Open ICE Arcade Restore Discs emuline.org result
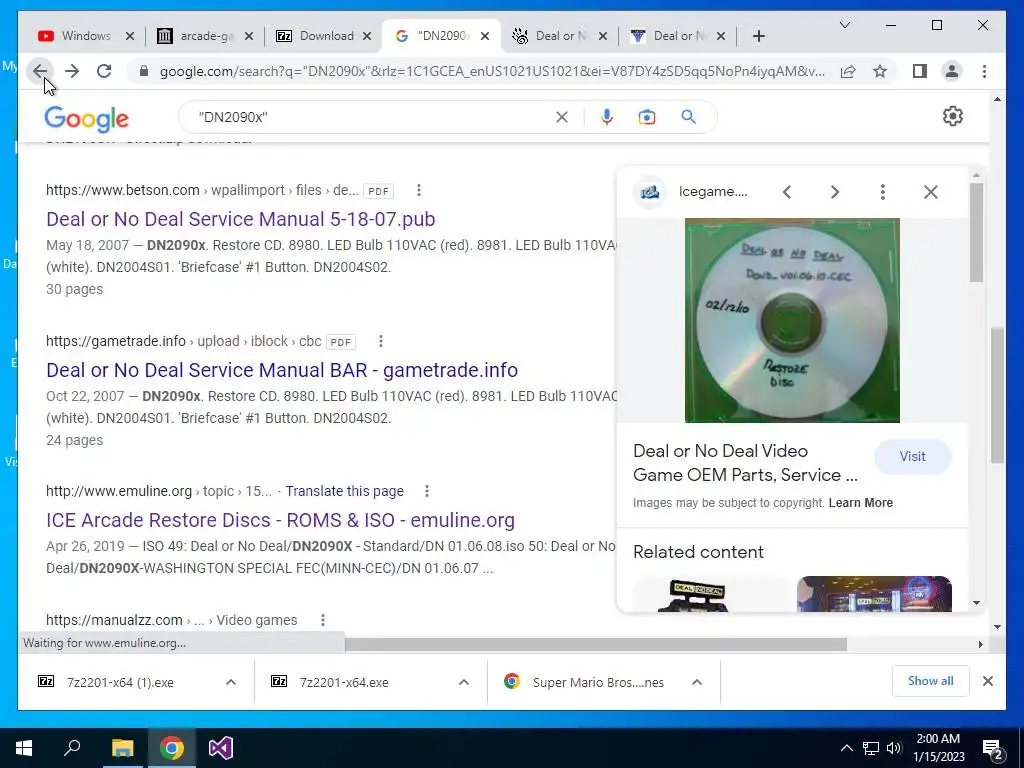 click(x=280, y=520)
